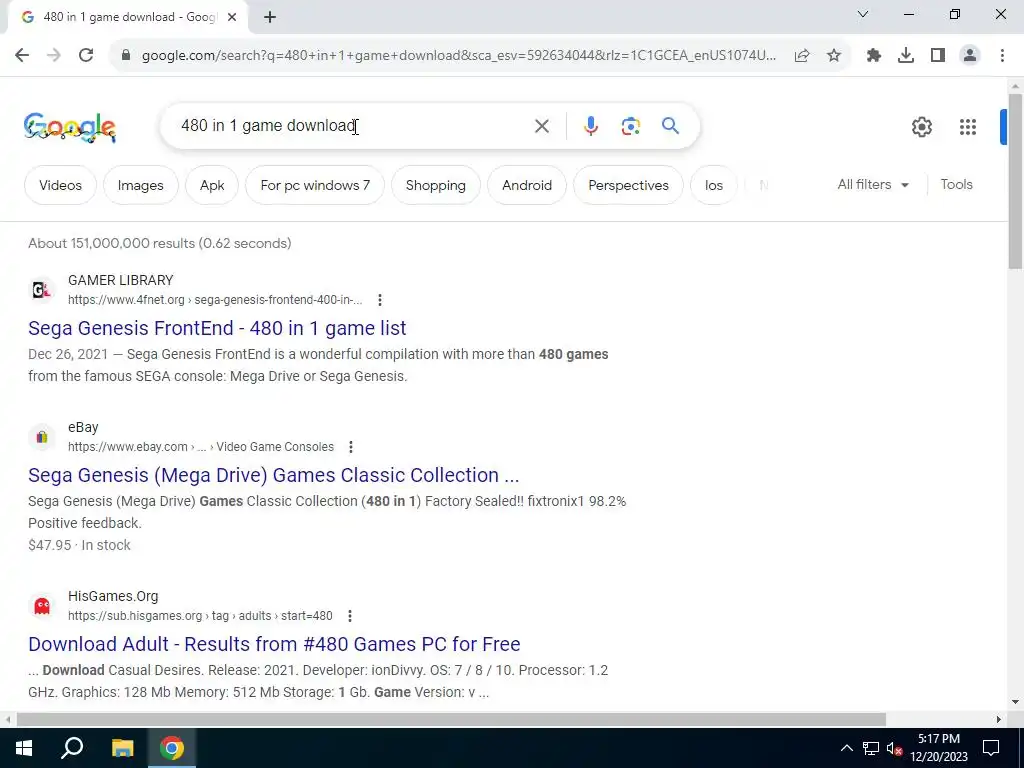Open sub.hisgames.org URL breadcrumb
This screenshot has height=768, width=1024.
pos(200,616)
